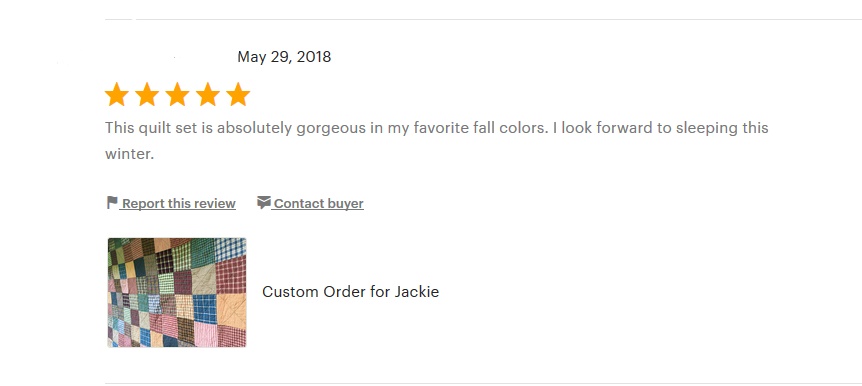Click the message icon beside Contact buyer
Image resolution: width=862 pixels, height=386 pixels.
tap(264, 203)
